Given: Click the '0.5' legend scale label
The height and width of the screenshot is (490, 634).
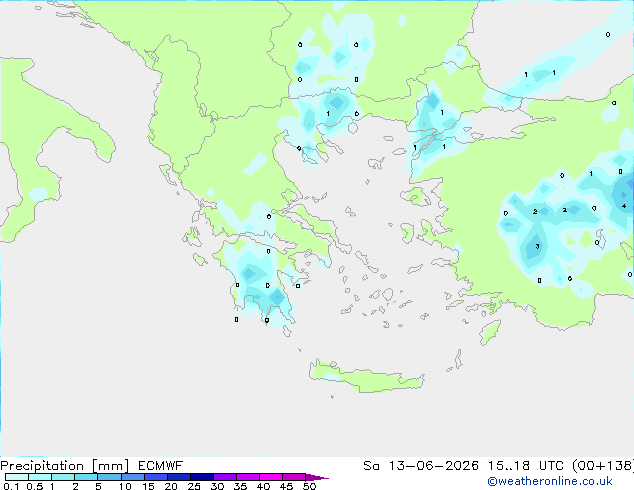Looking at the screenshot, I should pos(34,486).
